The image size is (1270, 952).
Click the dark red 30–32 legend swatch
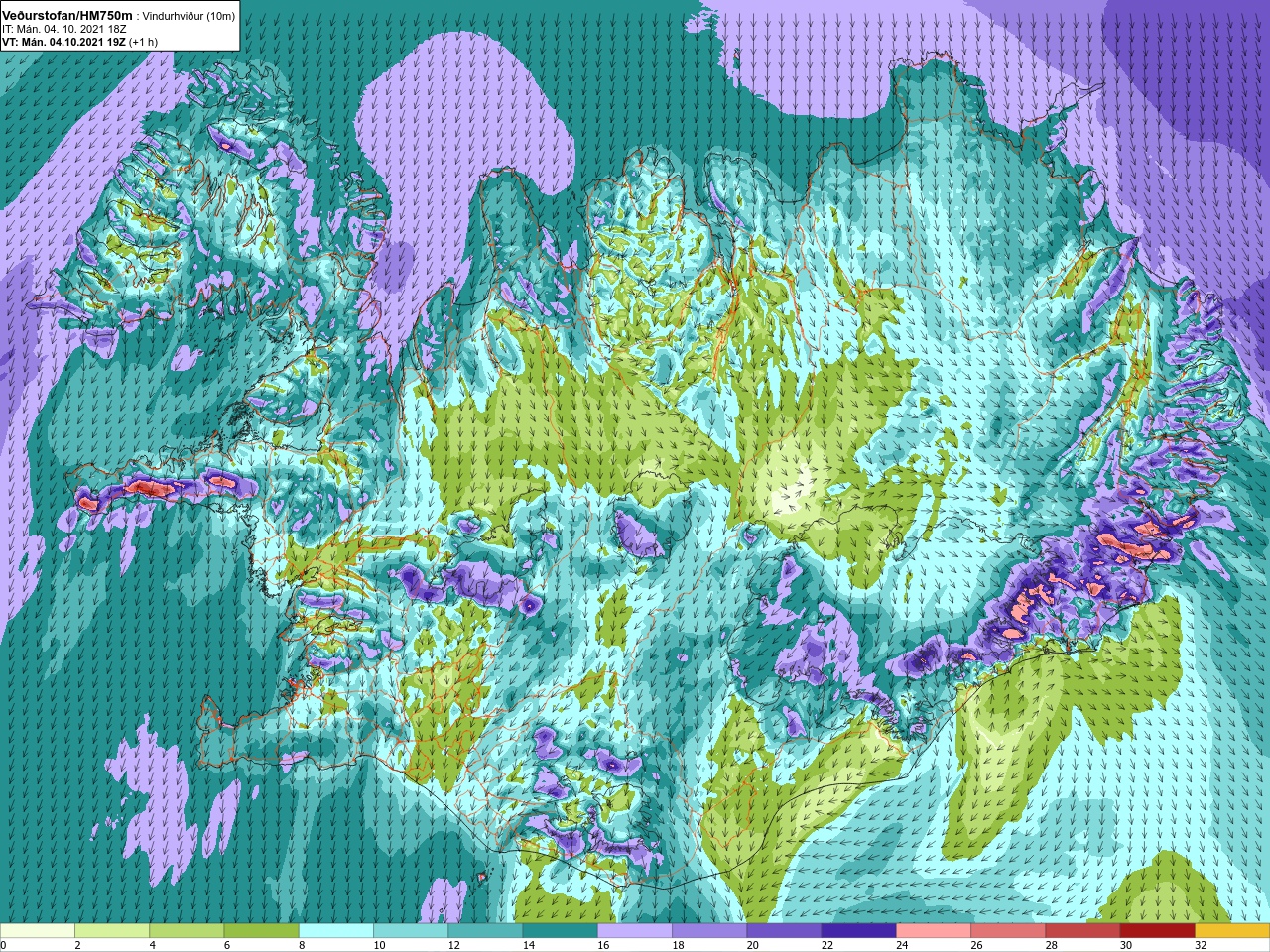point(1157,931)
